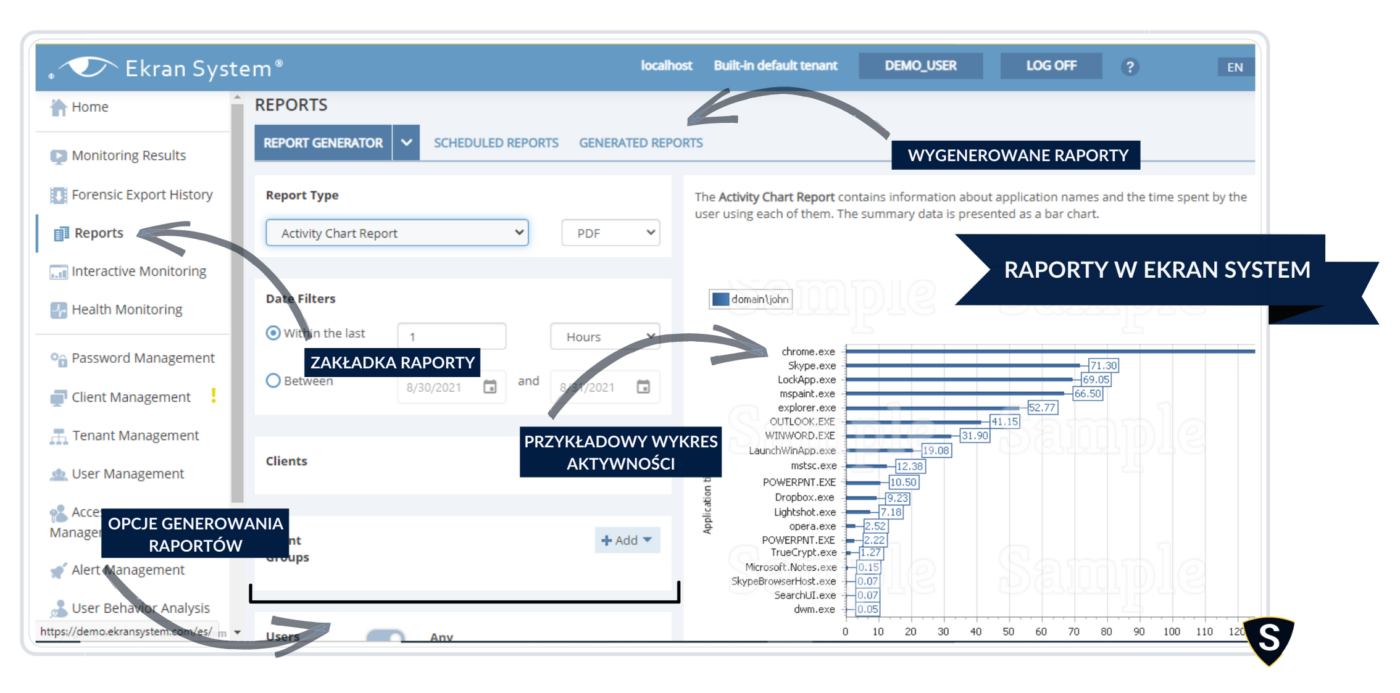Click the chrome.exe chart label

click(808, 351)
